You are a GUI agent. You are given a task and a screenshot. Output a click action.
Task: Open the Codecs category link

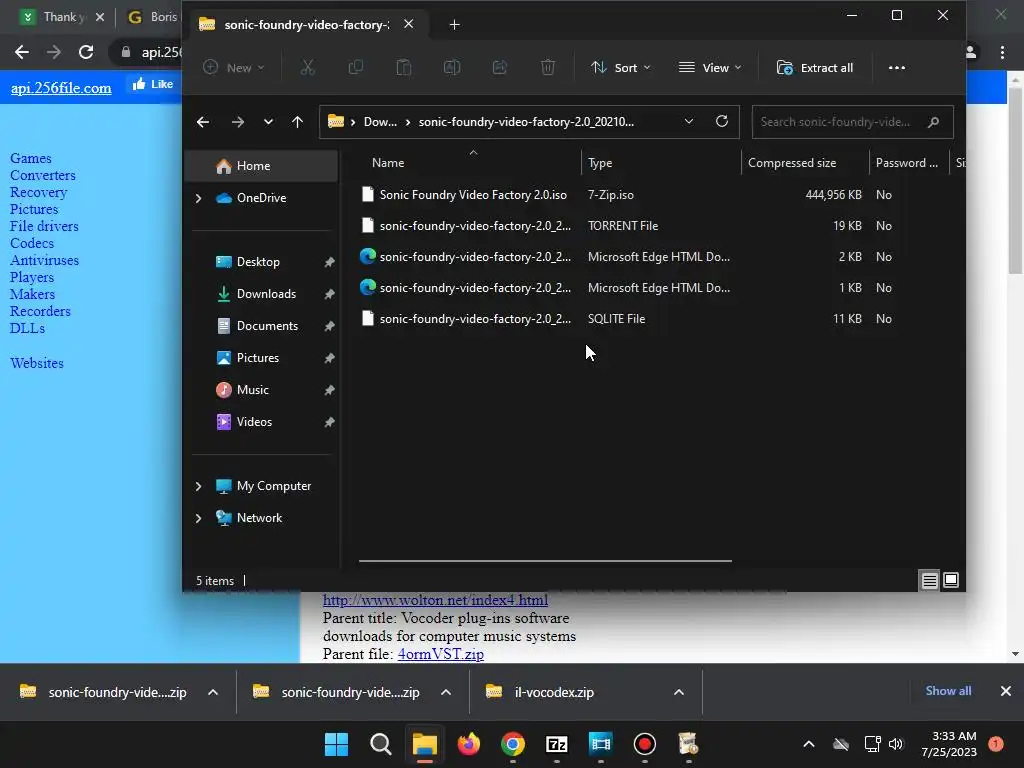click(x=32, y=243)
